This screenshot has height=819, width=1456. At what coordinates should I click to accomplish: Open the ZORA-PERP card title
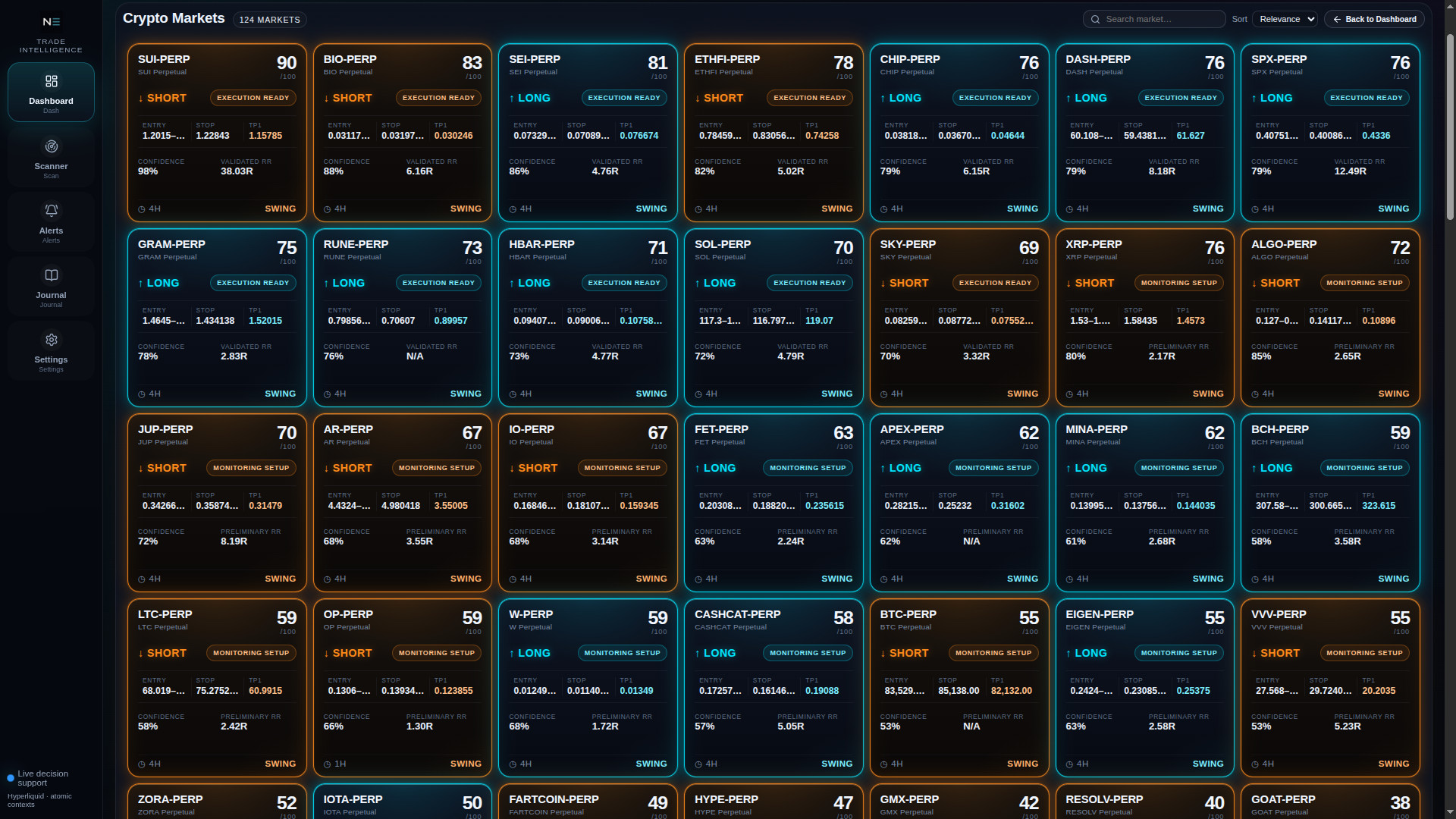(x=170, y=799)
